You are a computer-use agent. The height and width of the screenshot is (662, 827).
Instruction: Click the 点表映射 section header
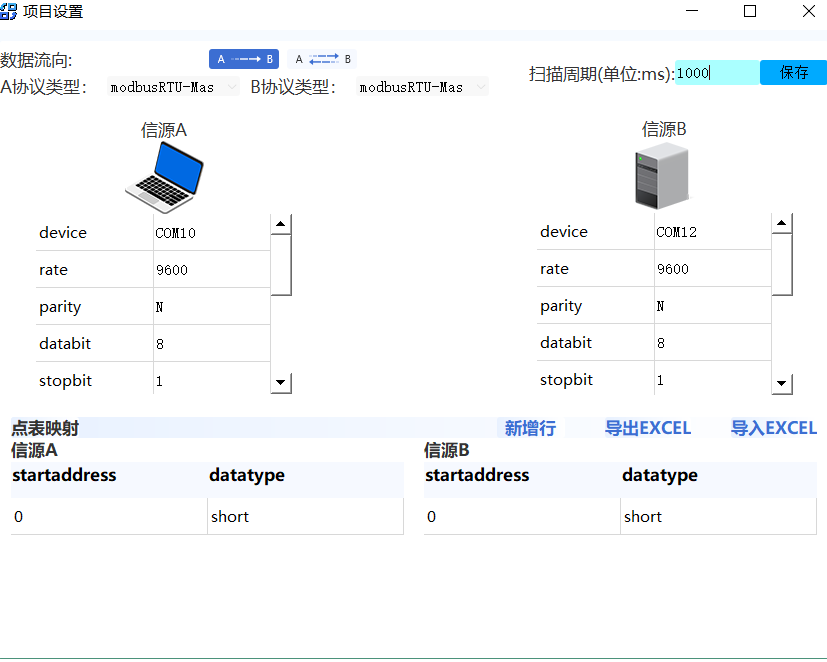(x=45, y=428)
